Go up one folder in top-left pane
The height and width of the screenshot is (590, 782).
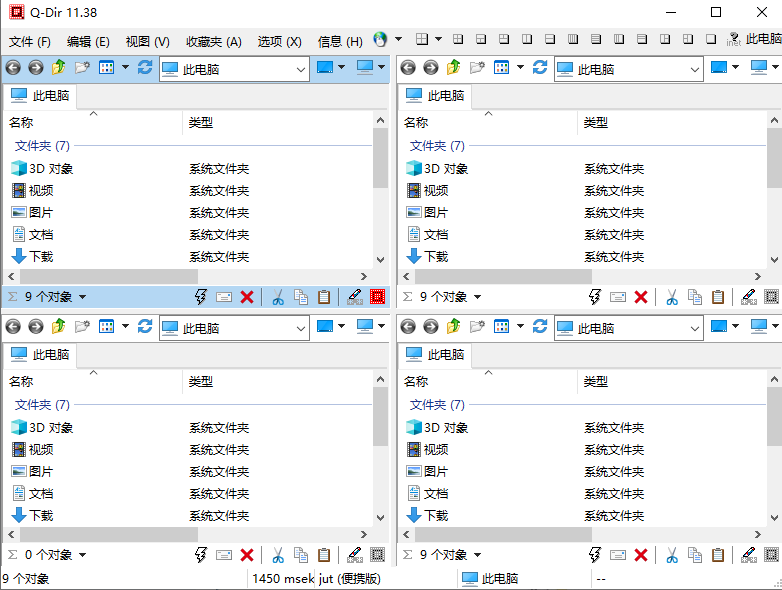click(58, 67)
